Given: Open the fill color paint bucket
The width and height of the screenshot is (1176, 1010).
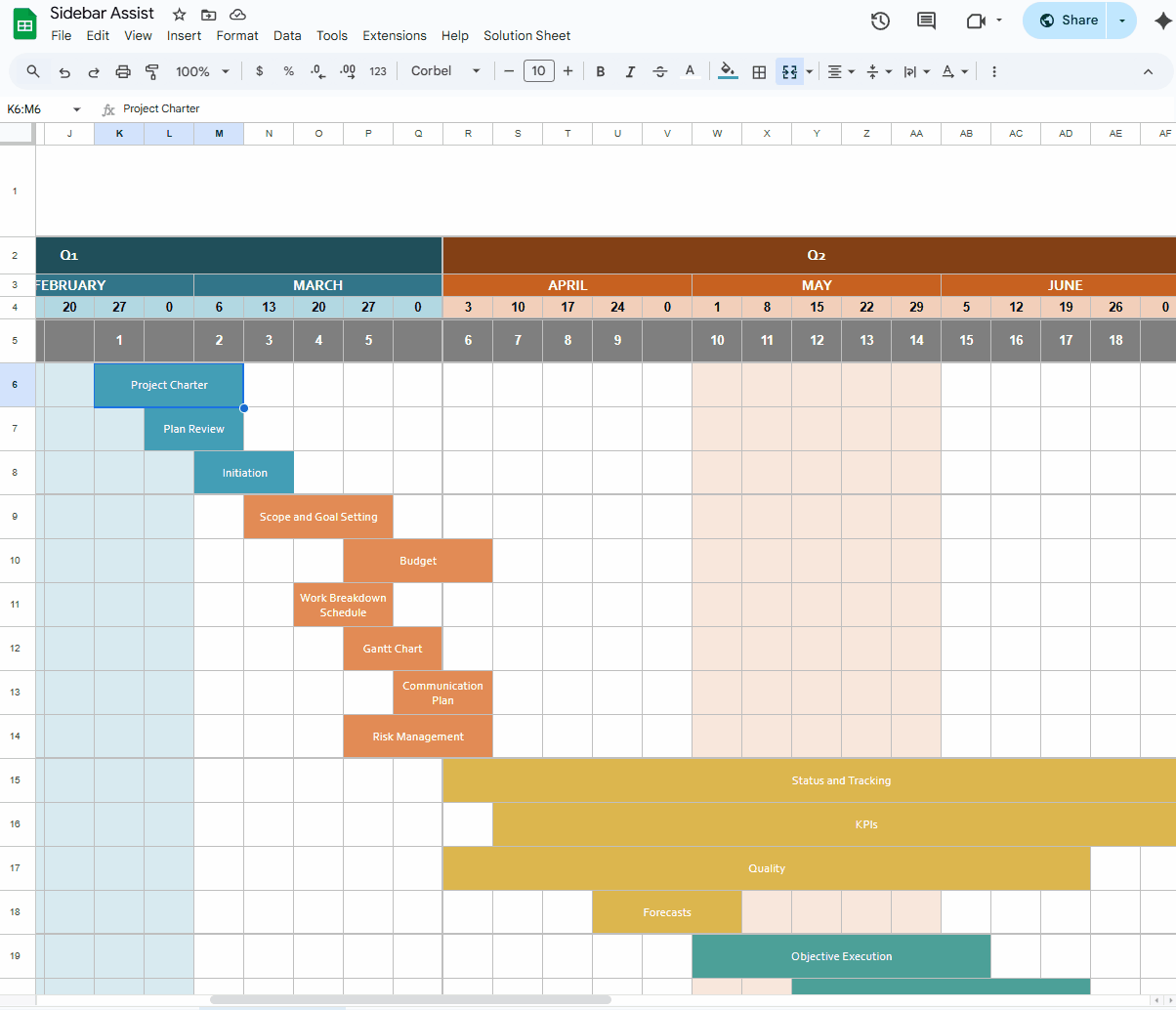Looking at the screenshot, I should coord(728,71).
